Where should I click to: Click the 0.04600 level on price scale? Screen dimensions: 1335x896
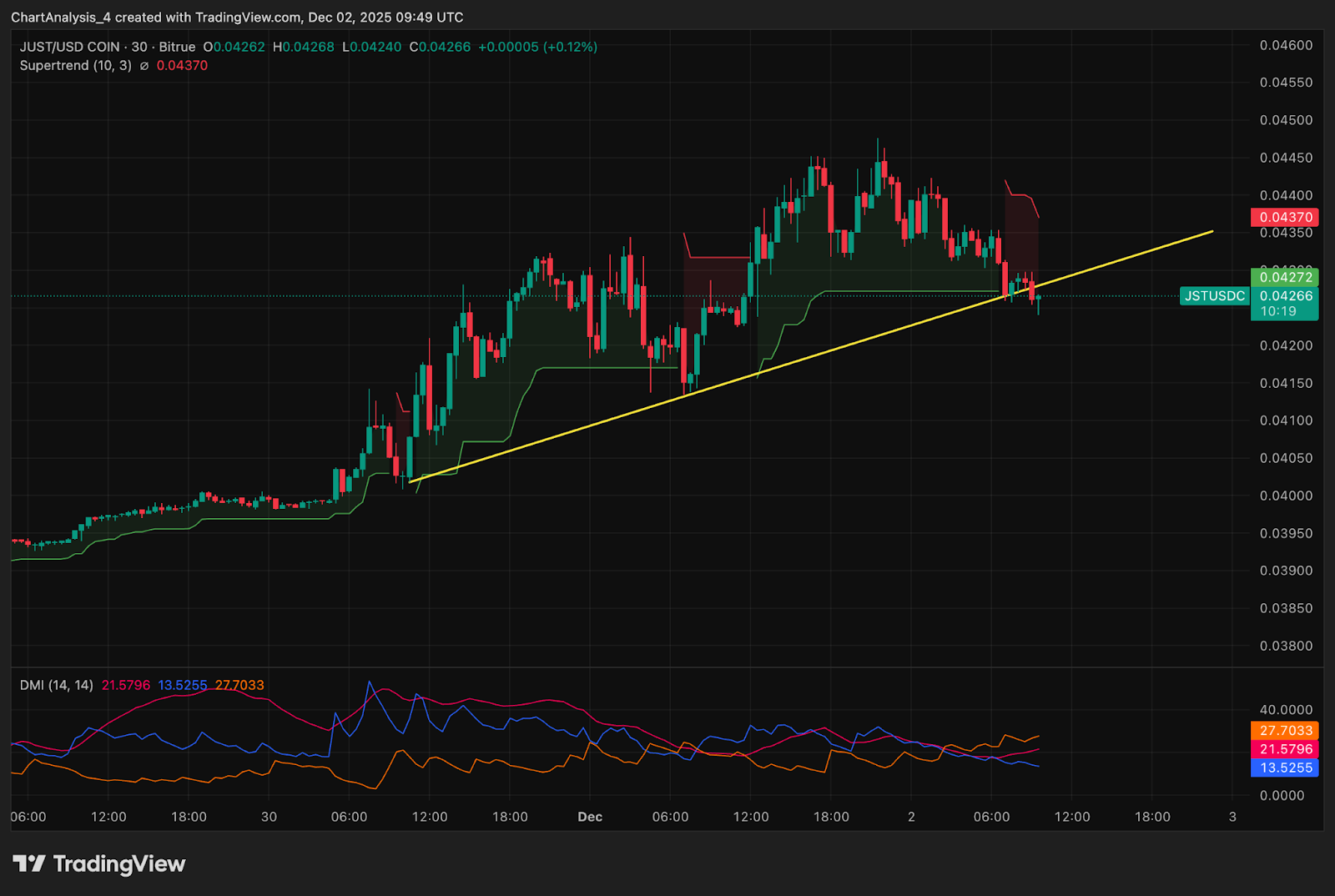(x=1286, y=45)
